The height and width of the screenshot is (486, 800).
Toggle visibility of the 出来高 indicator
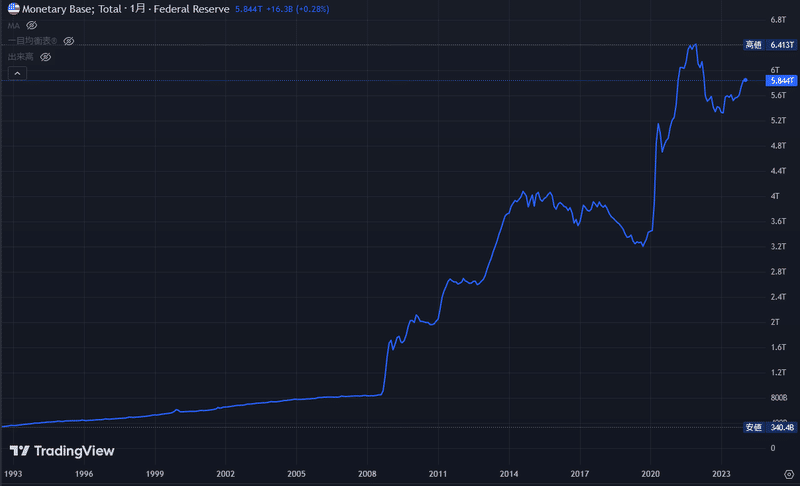coord(46,57)
